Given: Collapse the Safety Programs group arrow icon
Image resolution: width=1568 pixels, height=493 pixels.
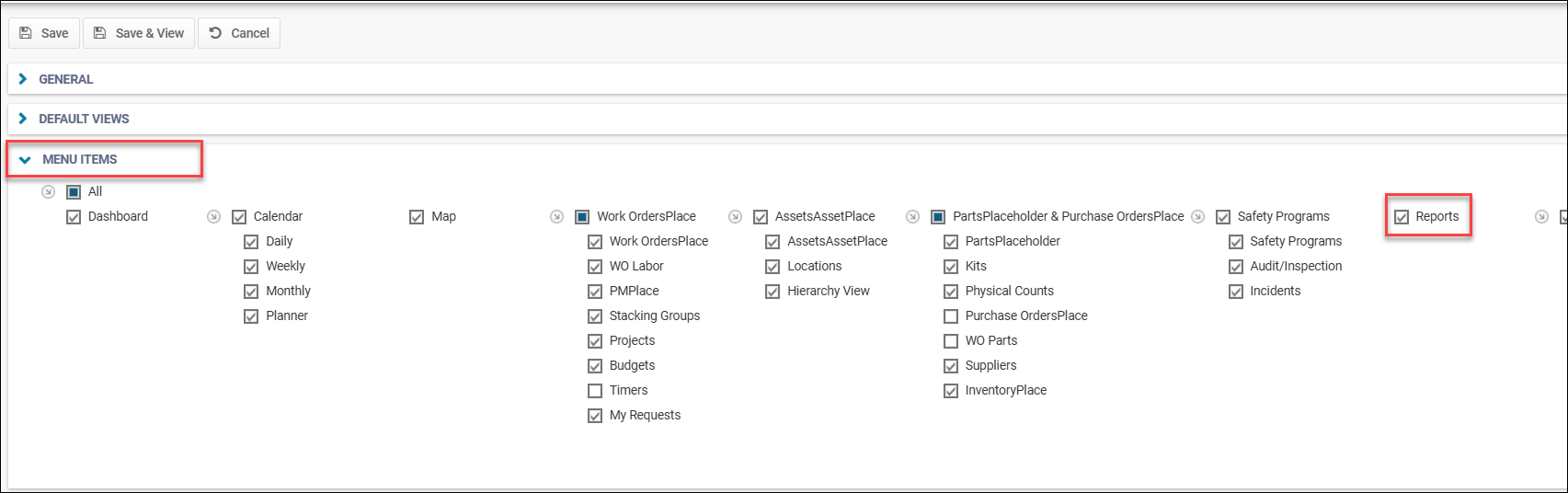Looking at the screenshot, I should (x=1198, y=217).
